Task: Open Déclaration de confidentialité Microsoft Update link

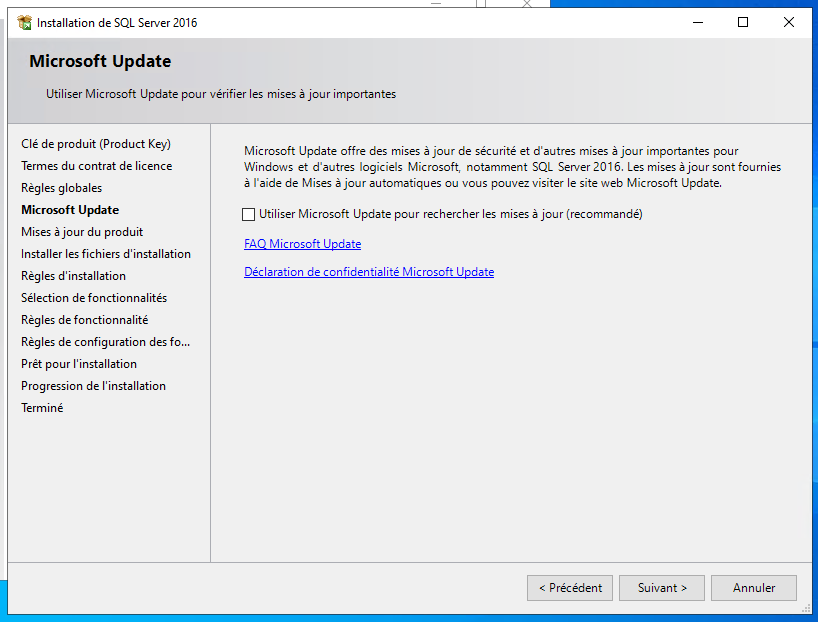Action: tap(369, 272)
